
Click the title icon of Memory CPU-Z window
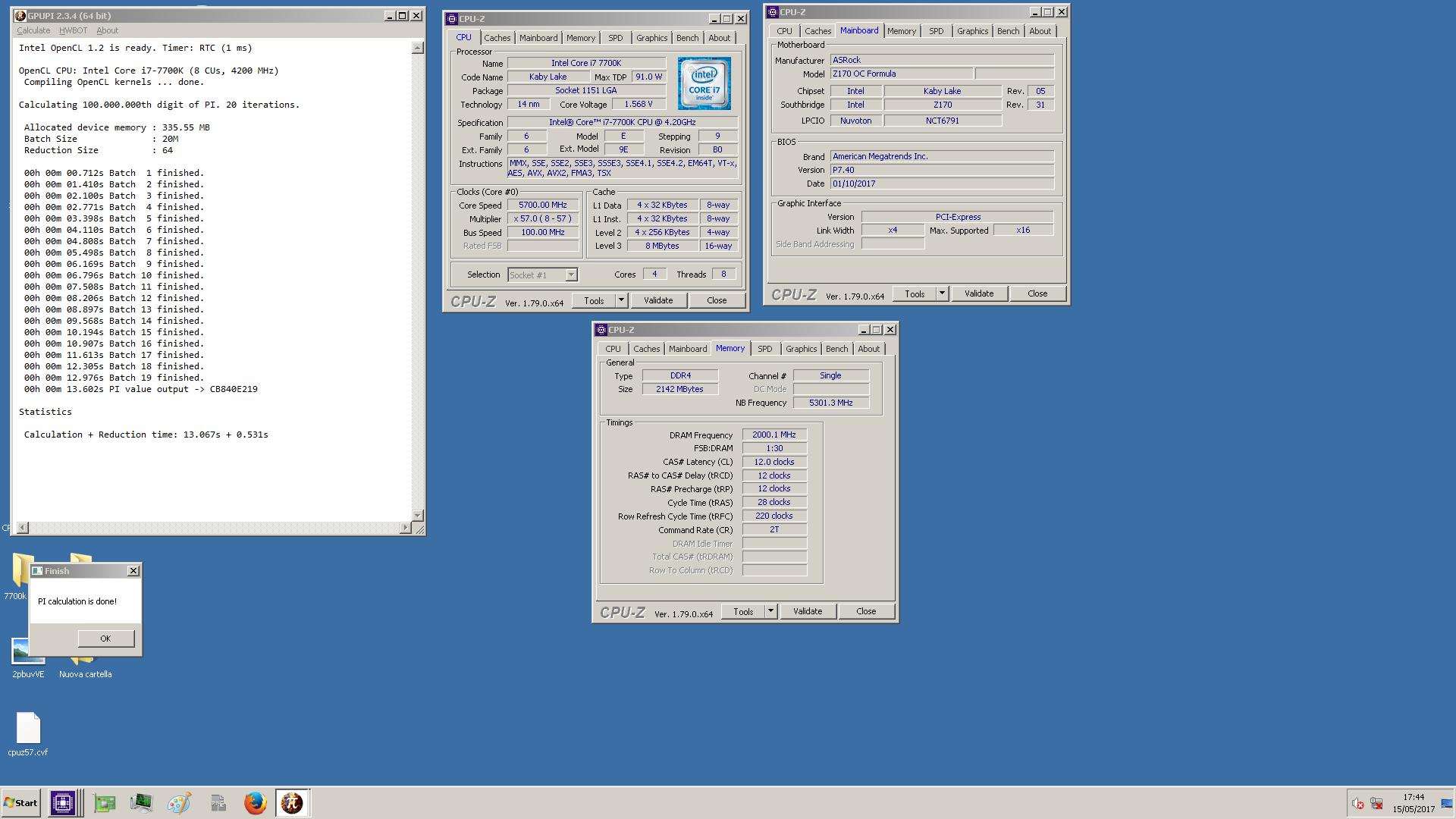601,330
